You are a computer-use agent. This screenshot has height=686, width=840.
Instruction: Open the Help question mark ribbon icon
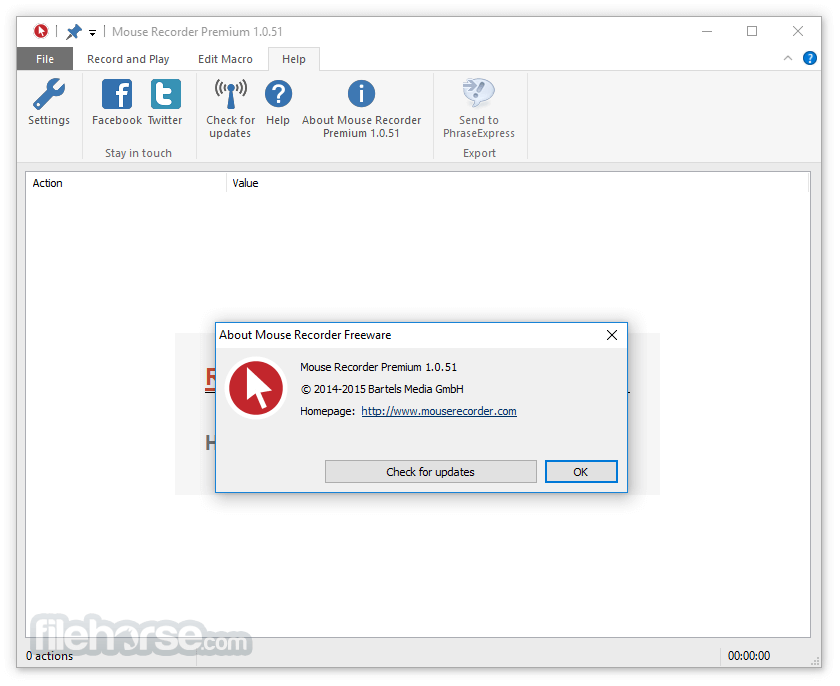(278, 94)
